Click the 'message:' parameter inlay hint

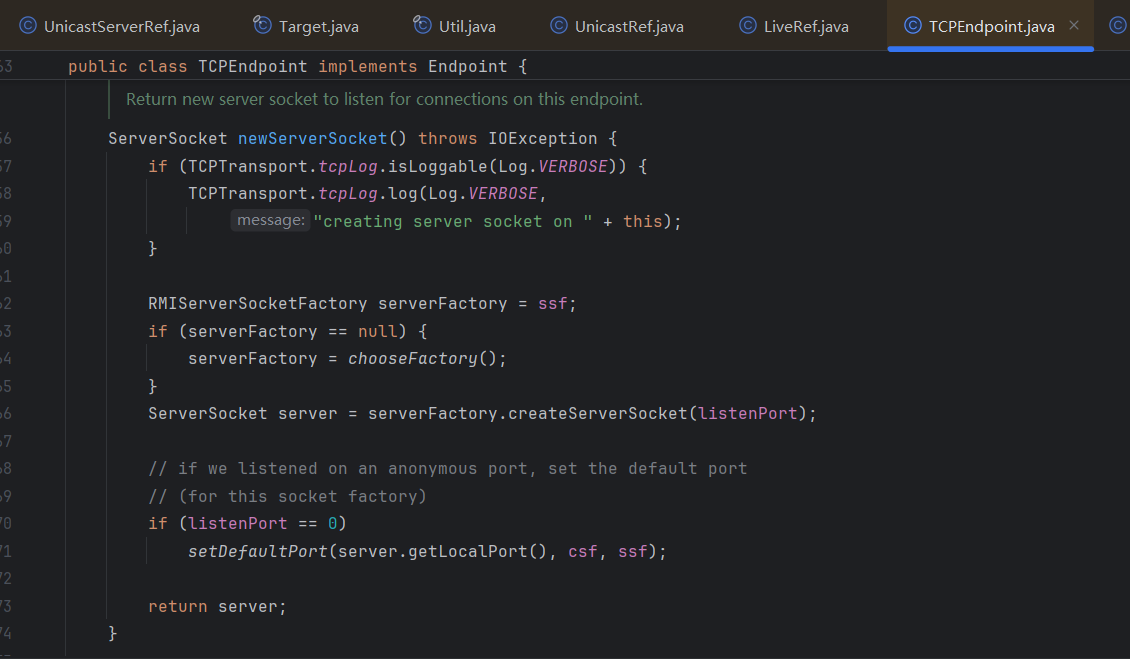tap(271, 221)
